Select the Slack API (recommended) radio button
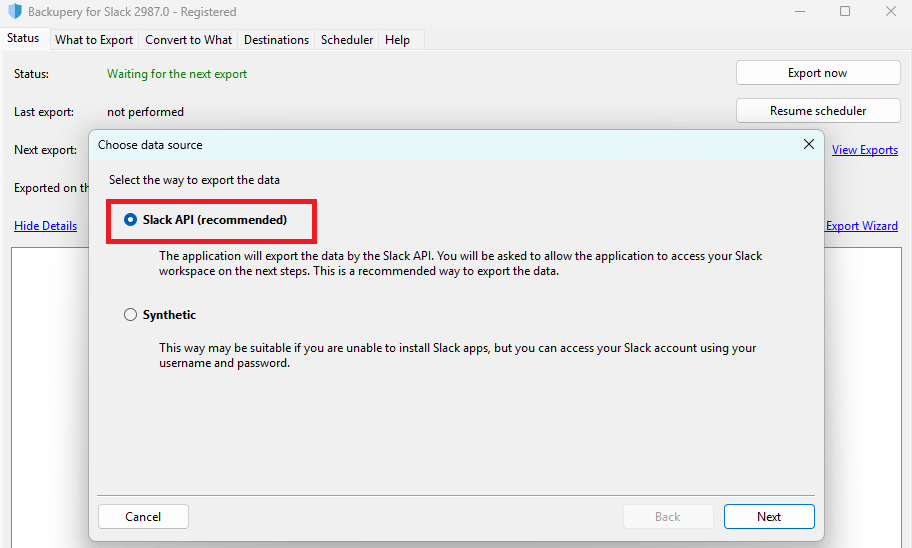Viewport: 912px width, 548px height. pos(130,220)
